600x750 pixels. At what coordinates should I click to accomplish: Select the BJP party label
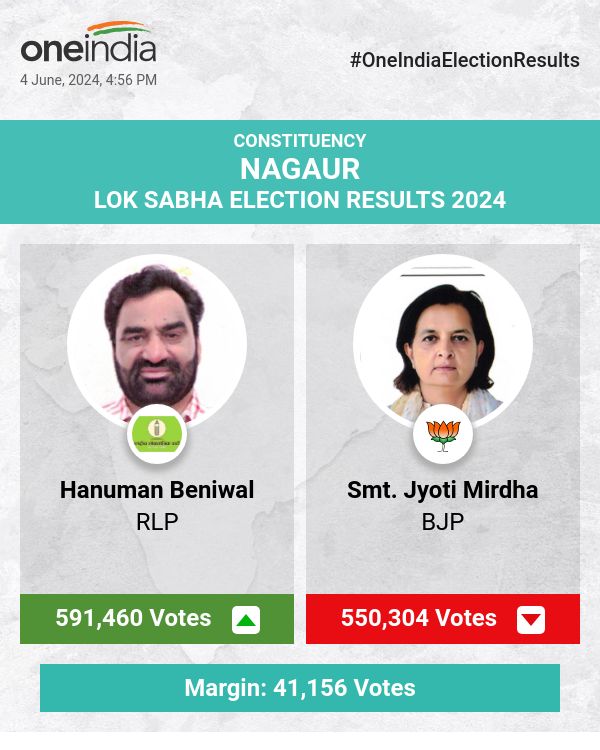pos(442,521)
